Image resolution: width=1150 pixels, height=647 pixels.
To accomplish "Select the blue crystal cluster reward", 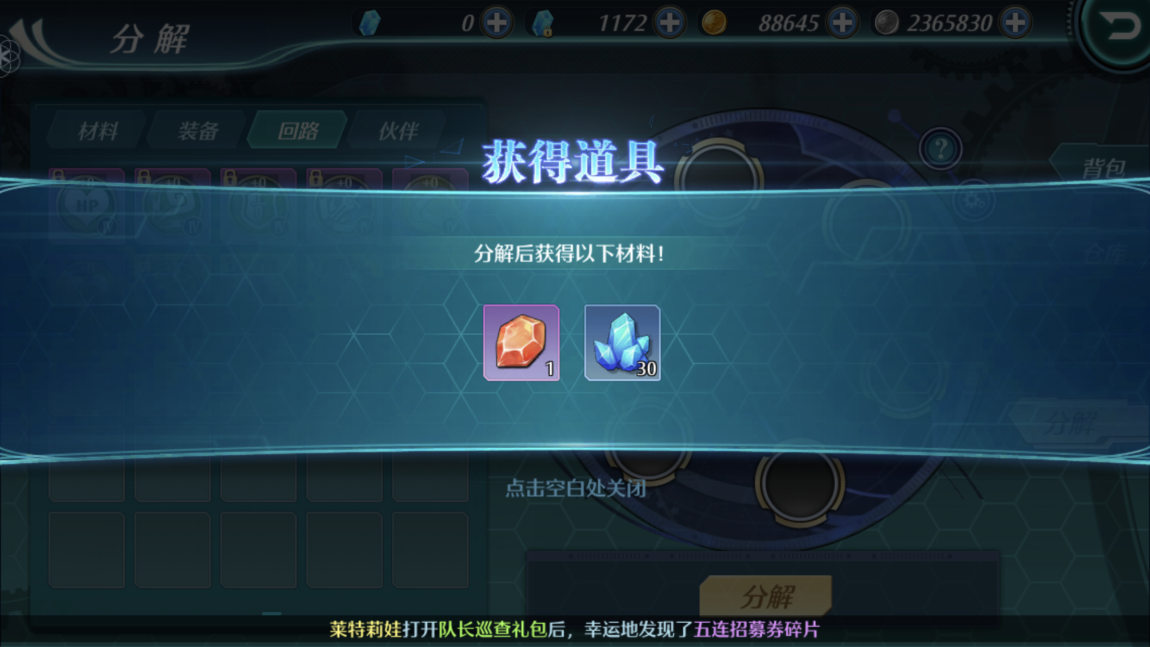I will (x=622, y=343).
